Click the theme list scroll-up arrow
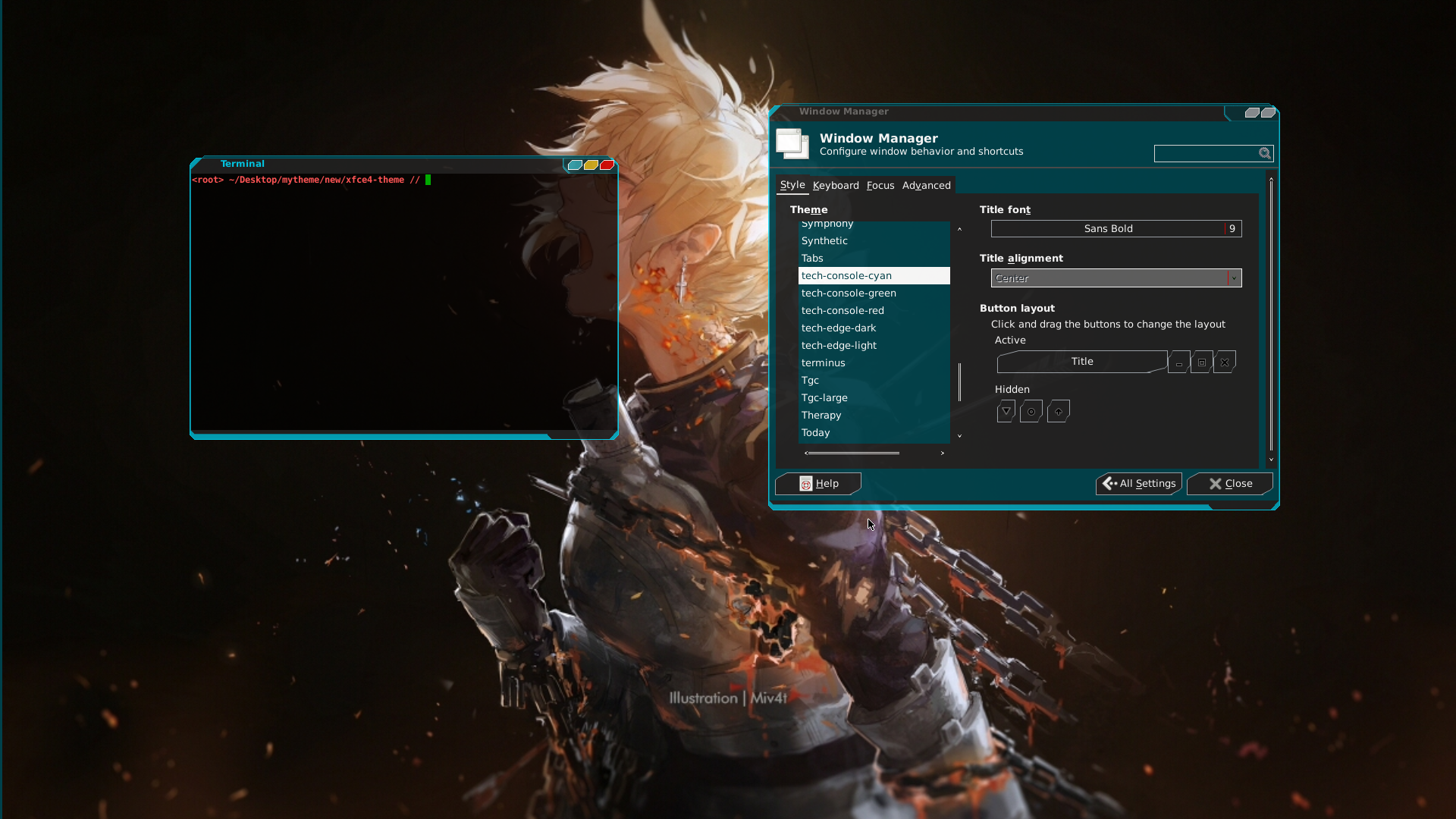The height and width of the screenshot is (819, 1456). pyautogui.click(x=959, y=228)
